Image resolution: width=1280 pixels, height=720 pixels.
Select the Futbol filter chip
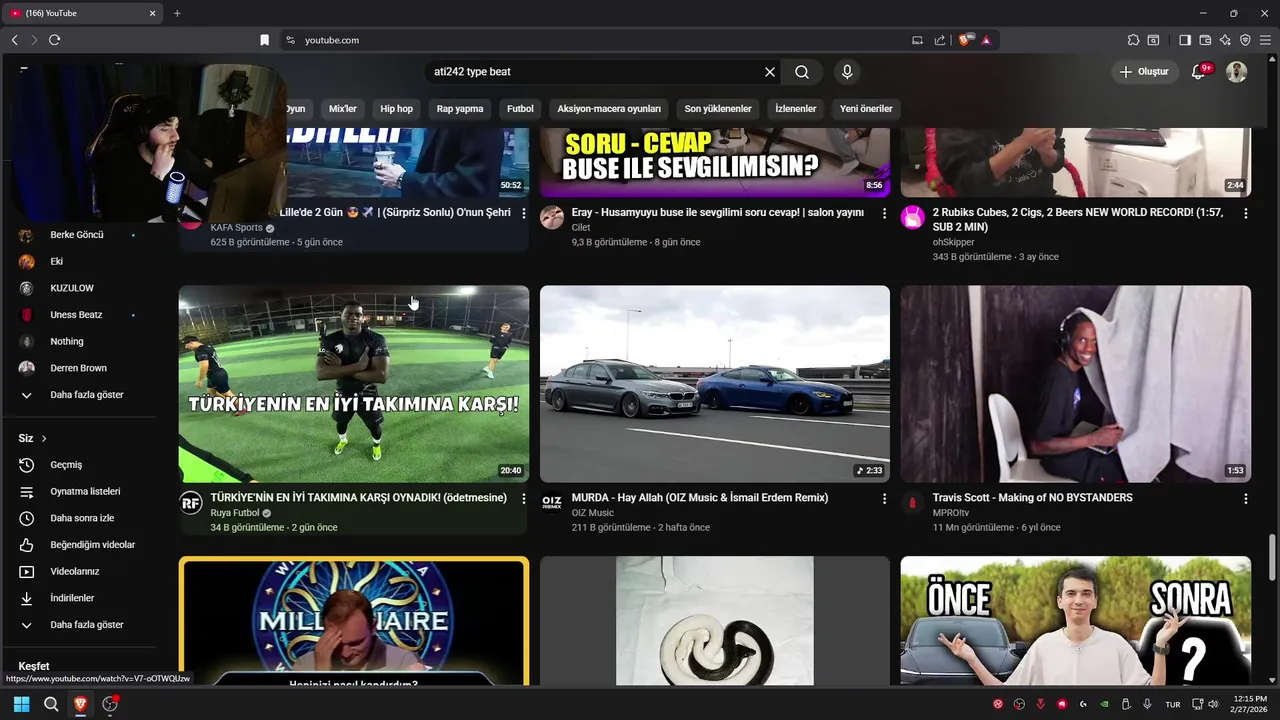pos(520,109)
